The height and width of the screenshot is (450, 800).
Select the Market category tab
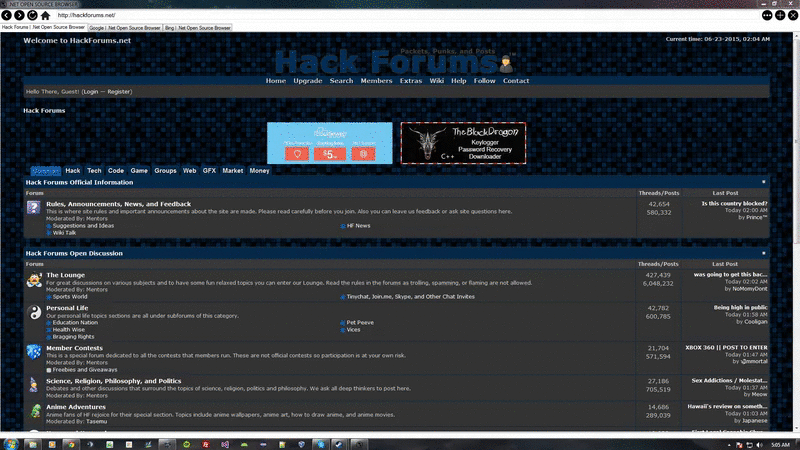233,171
